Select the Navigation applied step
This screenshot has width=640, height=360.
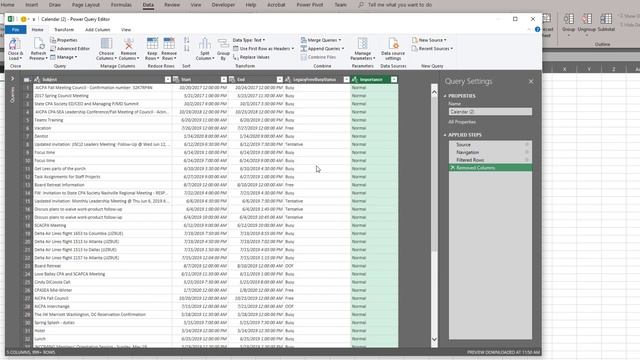(x=490, y=152)
